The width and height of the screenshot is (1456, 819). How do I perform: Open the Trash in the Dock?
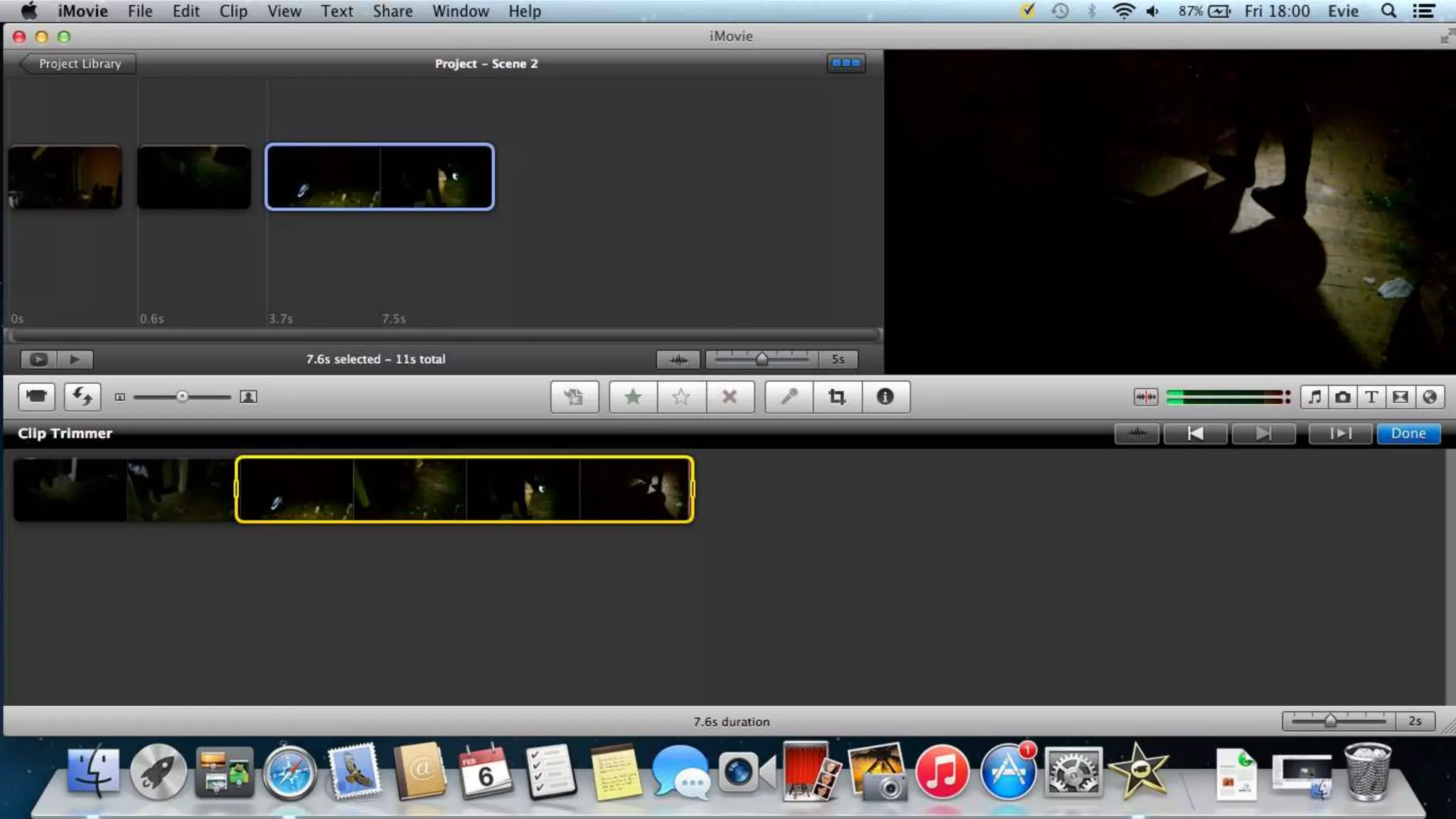pos(1368,771)
